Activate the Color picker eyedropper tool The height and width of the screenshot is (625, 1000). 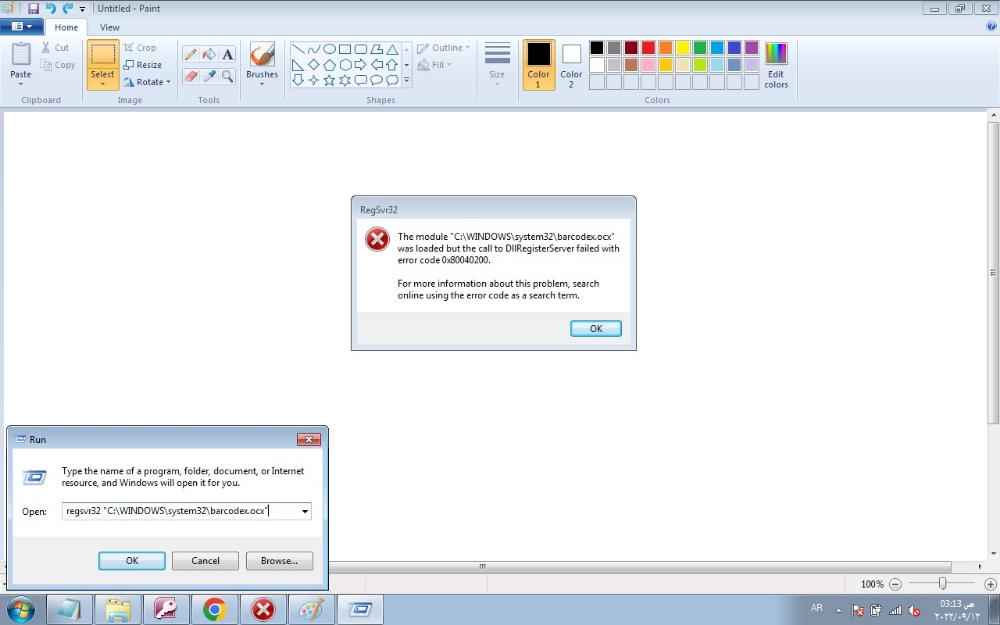pyautogui.click(x=209, y=77)
